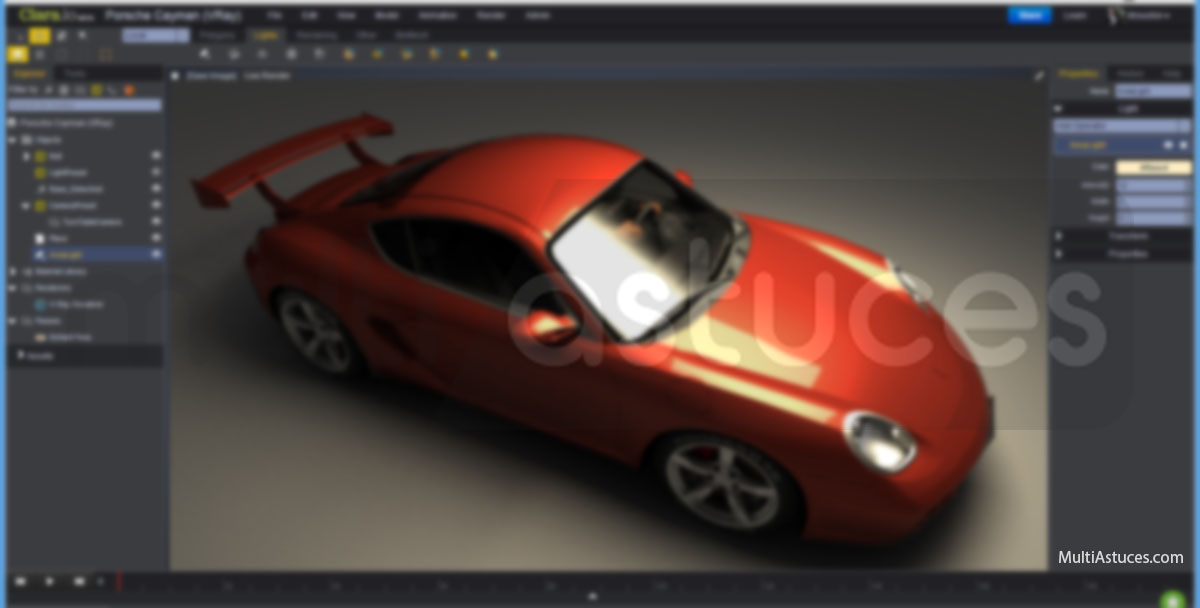1200x608 pixels.
Task: Switch to the Rendering toolbar tab
Action: click(x=316, y=35)
